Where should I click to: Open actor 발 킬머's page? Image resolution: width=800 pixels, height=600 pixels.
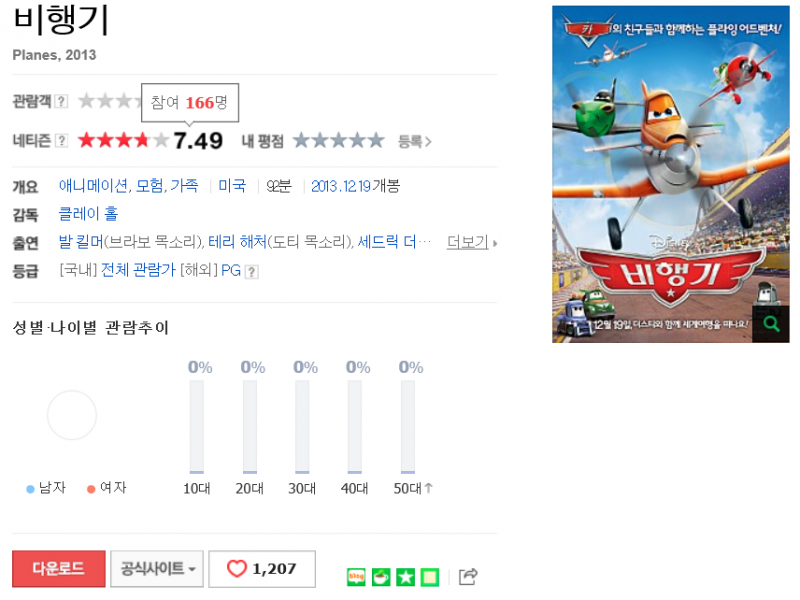pos(81,242)
